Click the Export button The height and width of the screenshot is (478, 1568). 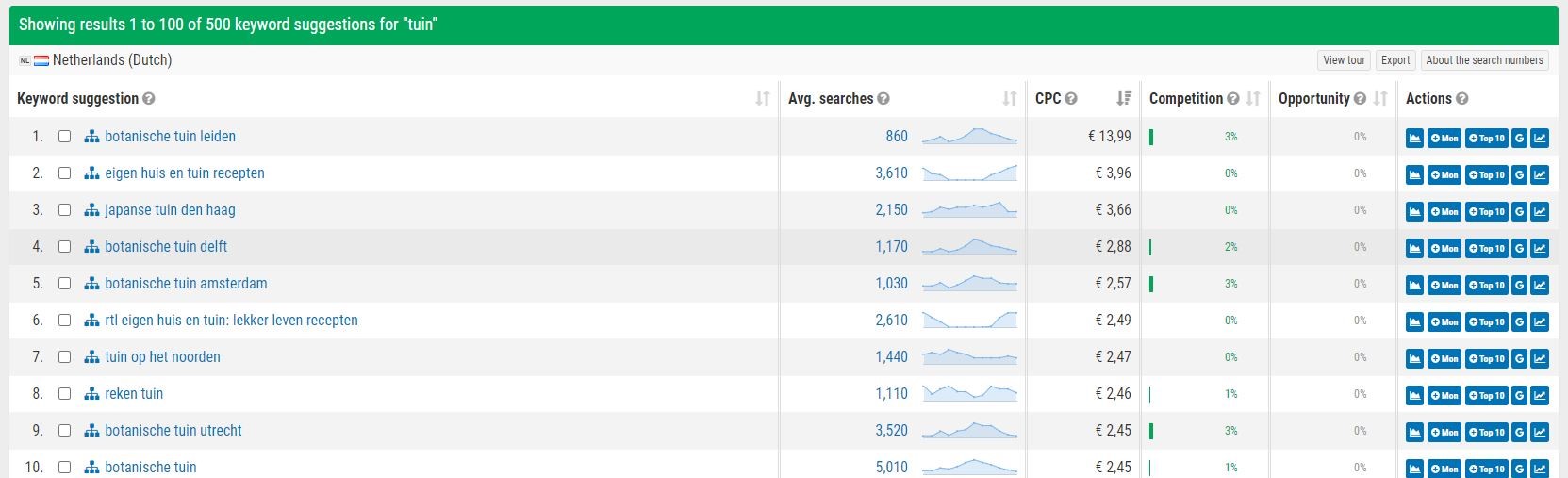pyautogui.click(x=1395, y=60)
